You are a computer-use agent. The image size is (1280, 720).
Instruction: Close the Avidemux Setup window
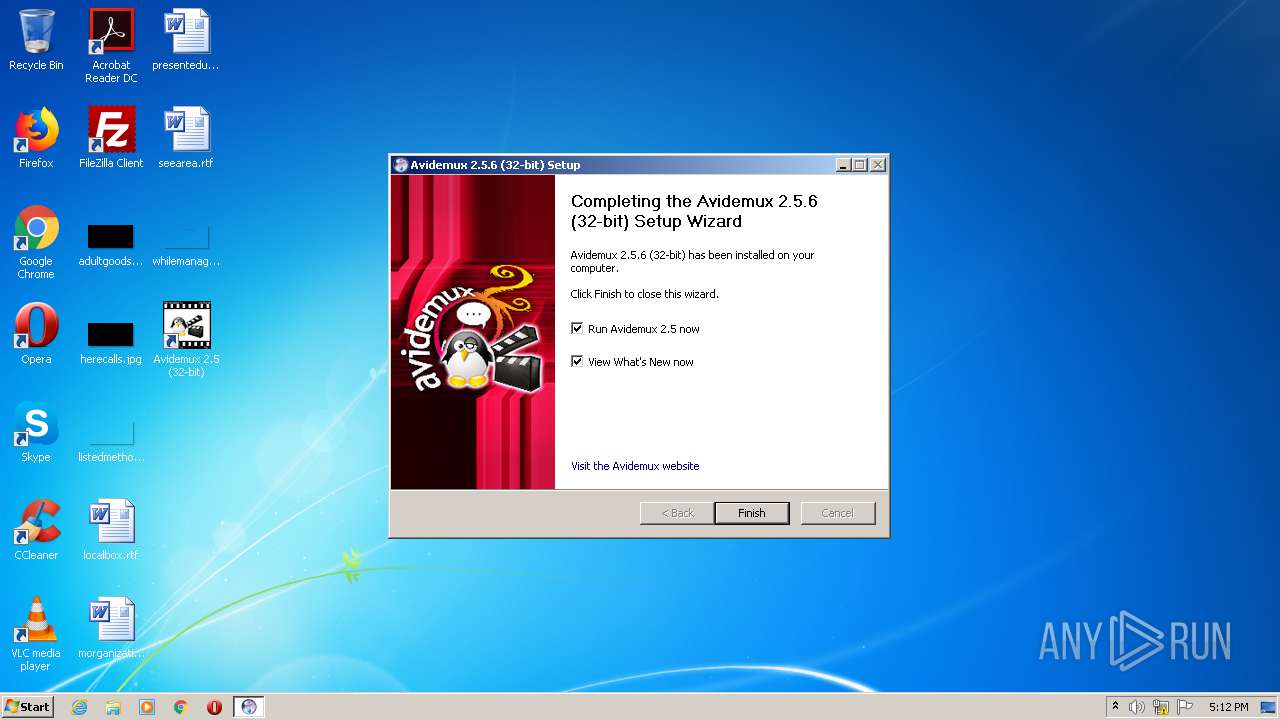[x=878, y=165]
